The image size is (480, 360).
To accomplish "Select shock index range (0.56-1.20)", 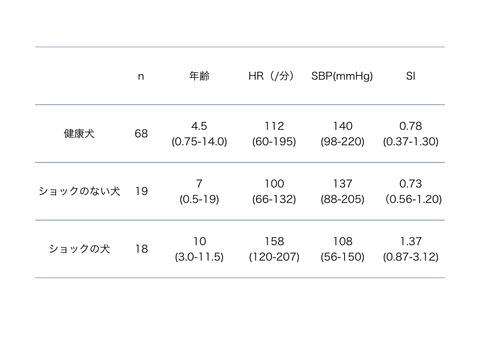I will [x=414, y=199].
